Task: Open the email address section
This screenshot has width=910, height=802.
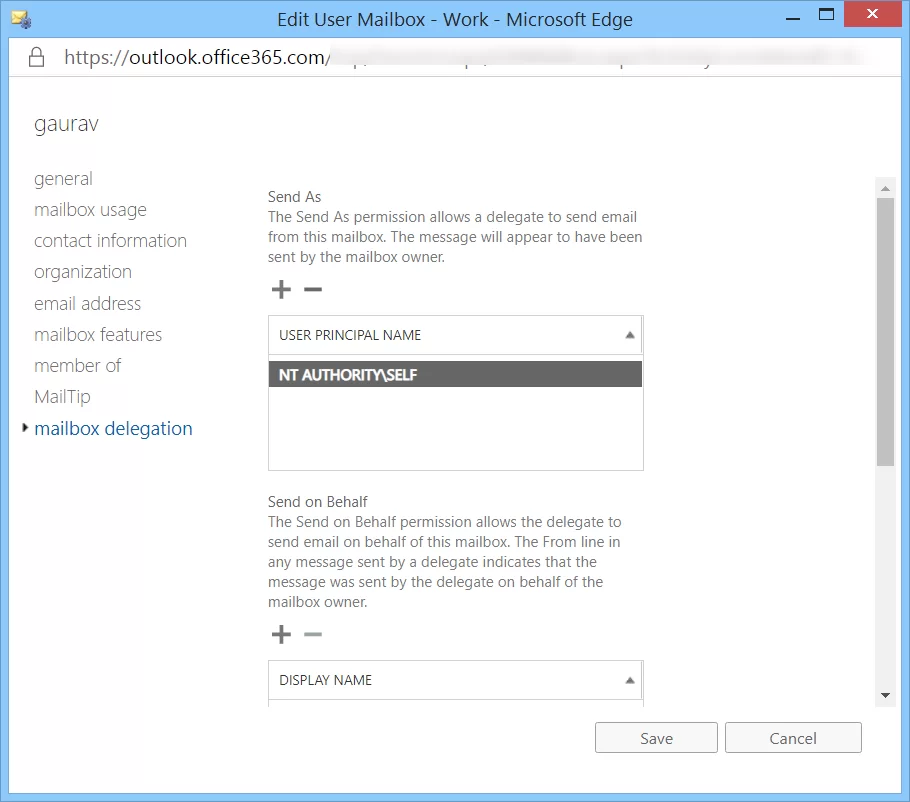Action: pyautogui.click(x=87, y=304)
